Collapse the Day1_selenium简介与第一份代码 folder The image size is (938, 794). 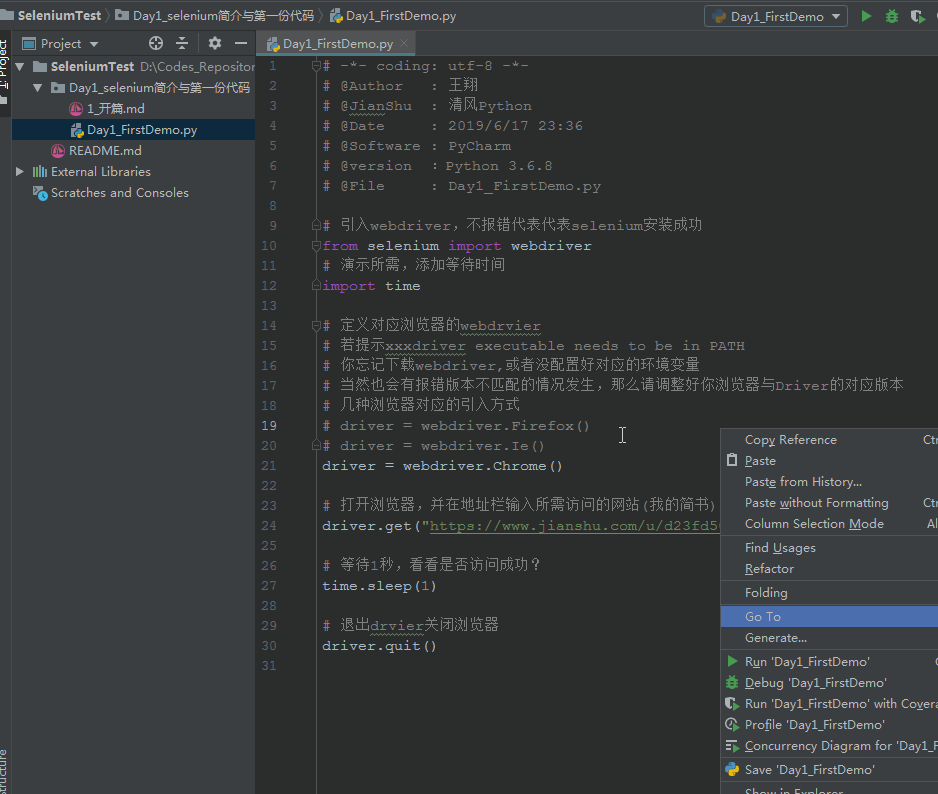click(38, 88)
